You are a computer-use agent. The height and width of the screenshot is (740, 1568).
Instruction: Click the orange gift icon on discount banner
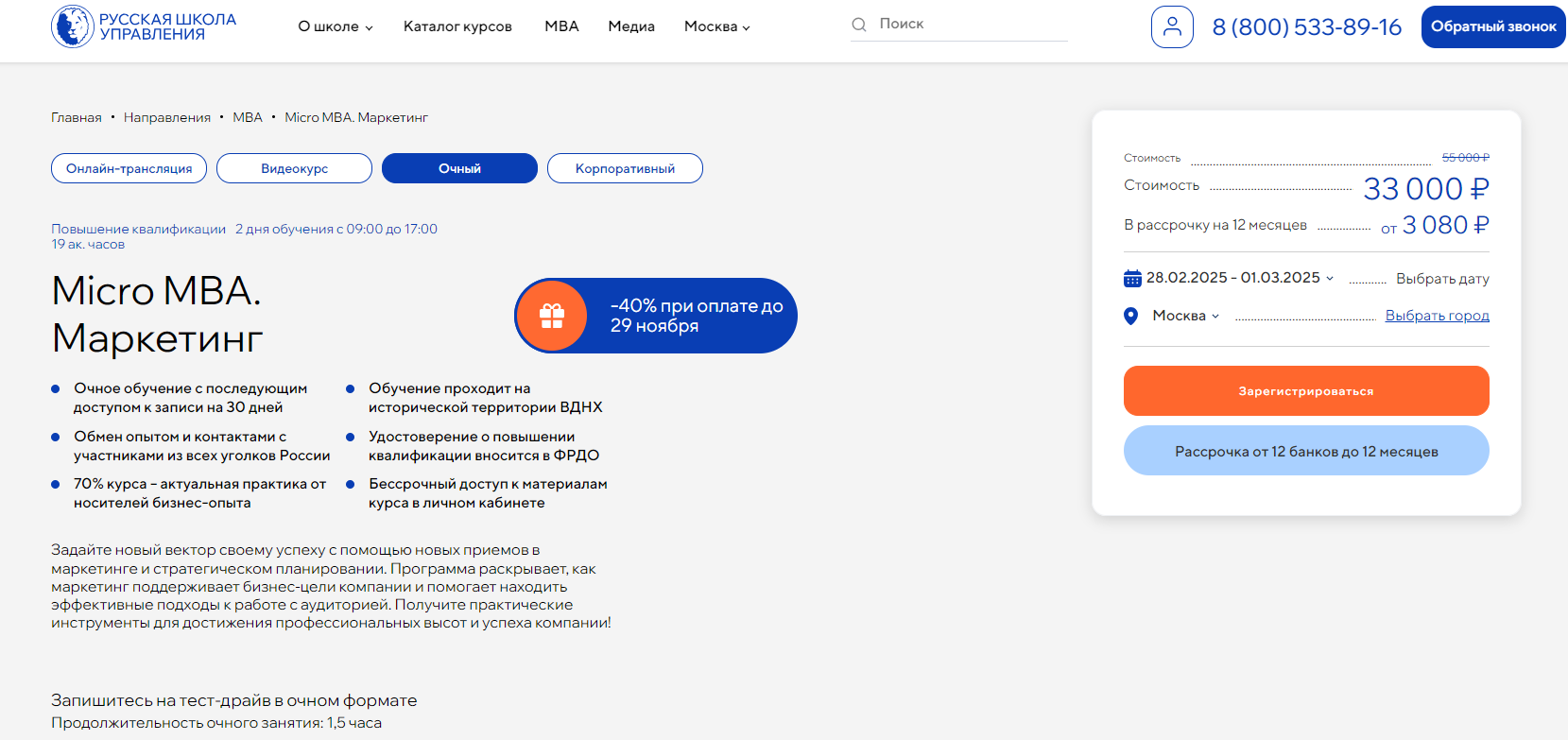point(552,316)
